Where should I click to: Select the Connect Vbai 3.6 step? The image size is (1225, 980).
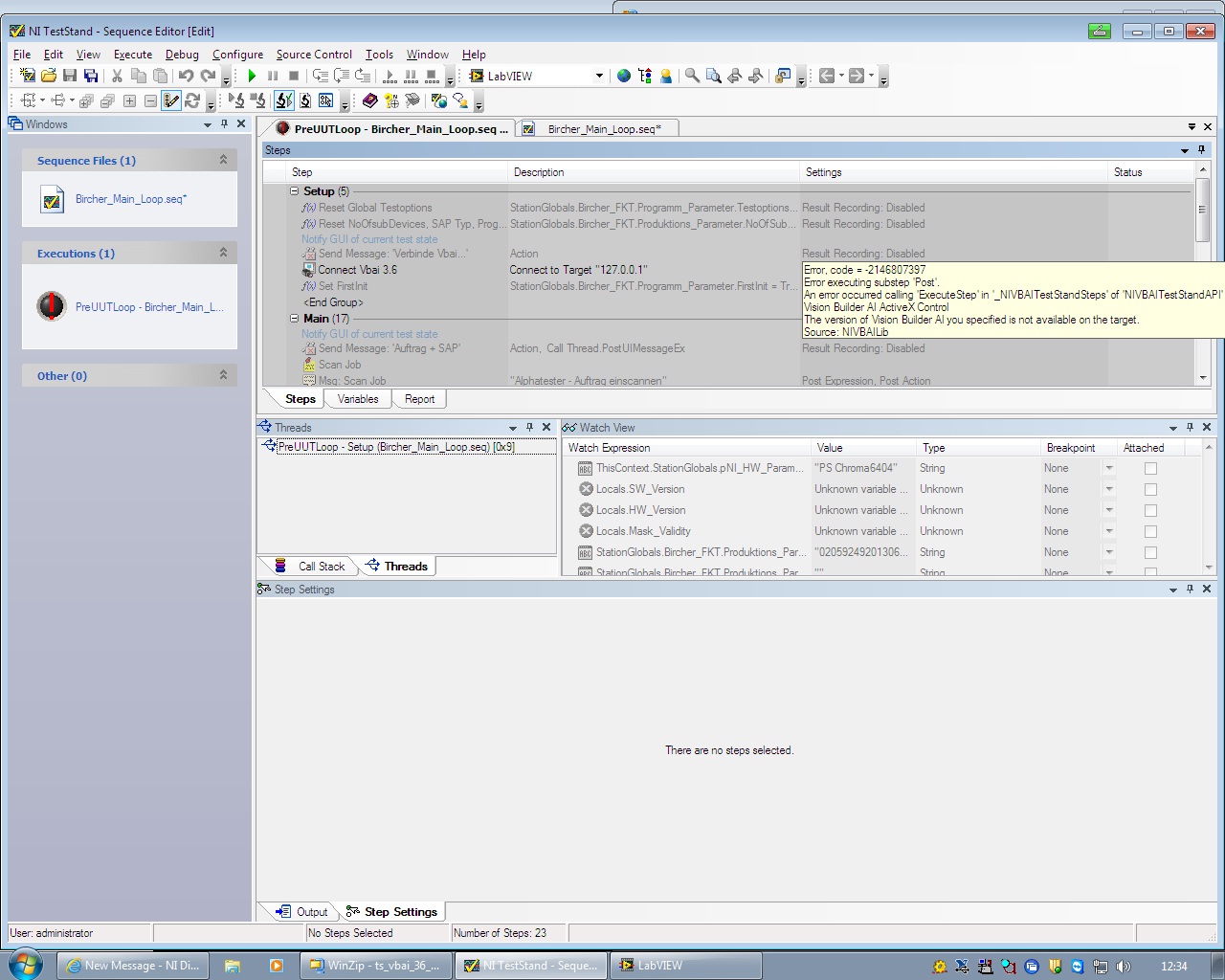pos(358,270)
